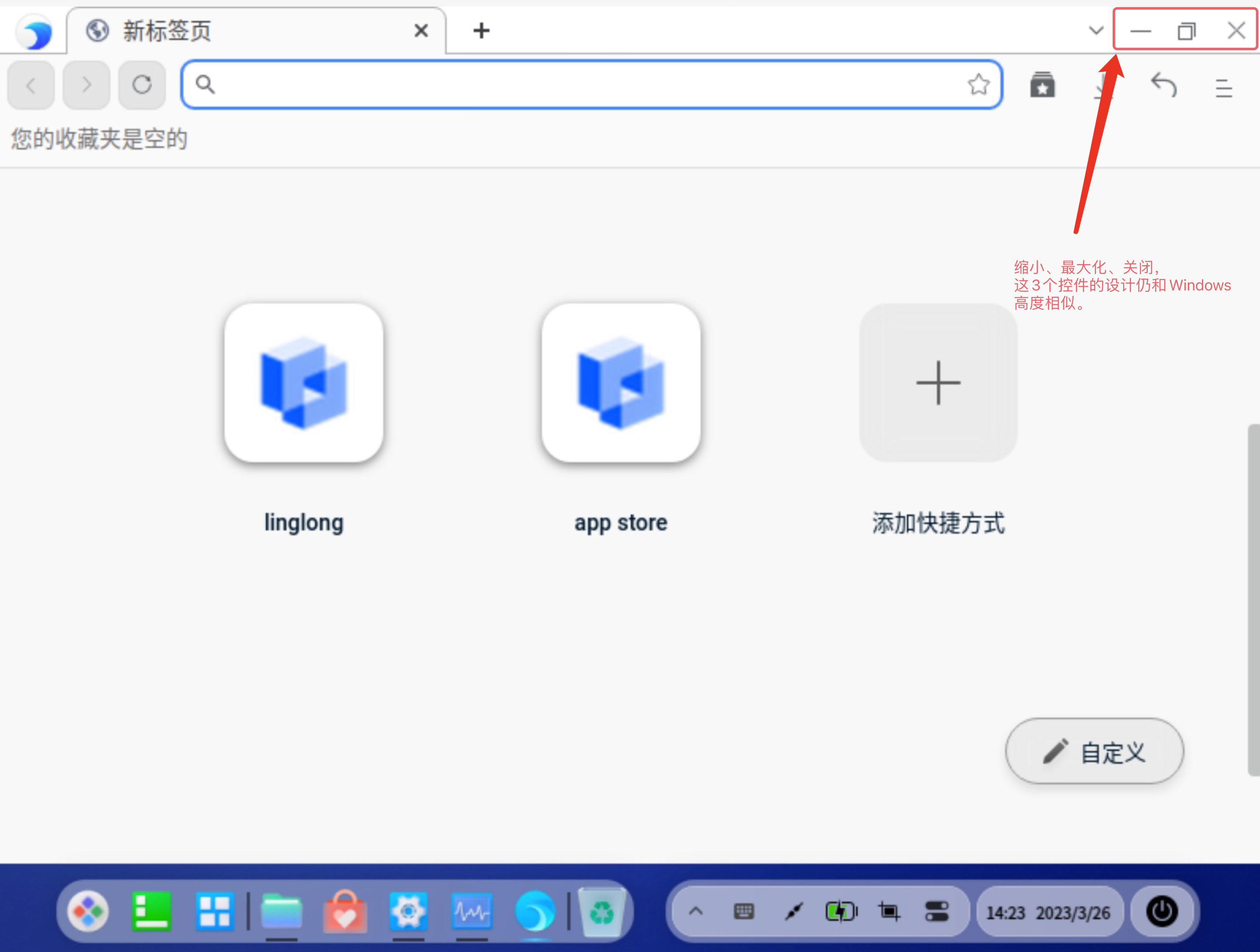The height and width of the screenshot is (952, 1260).
Task: Open the trash bin in dock
Action: (602, 912)
